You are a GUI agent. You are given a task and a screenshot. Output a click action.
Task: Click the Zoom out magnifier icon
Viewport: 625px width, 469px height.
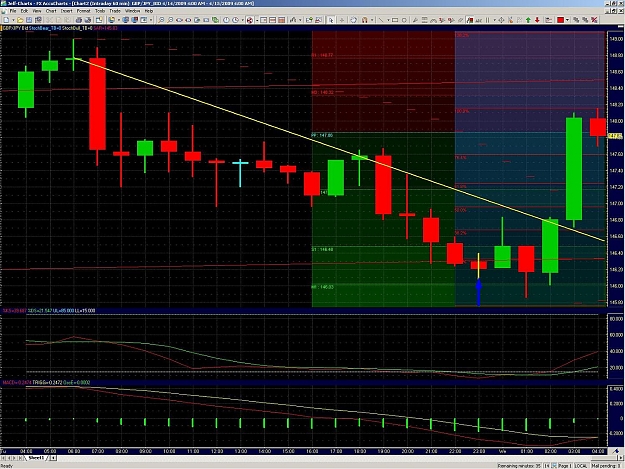[x=170, y=20]
